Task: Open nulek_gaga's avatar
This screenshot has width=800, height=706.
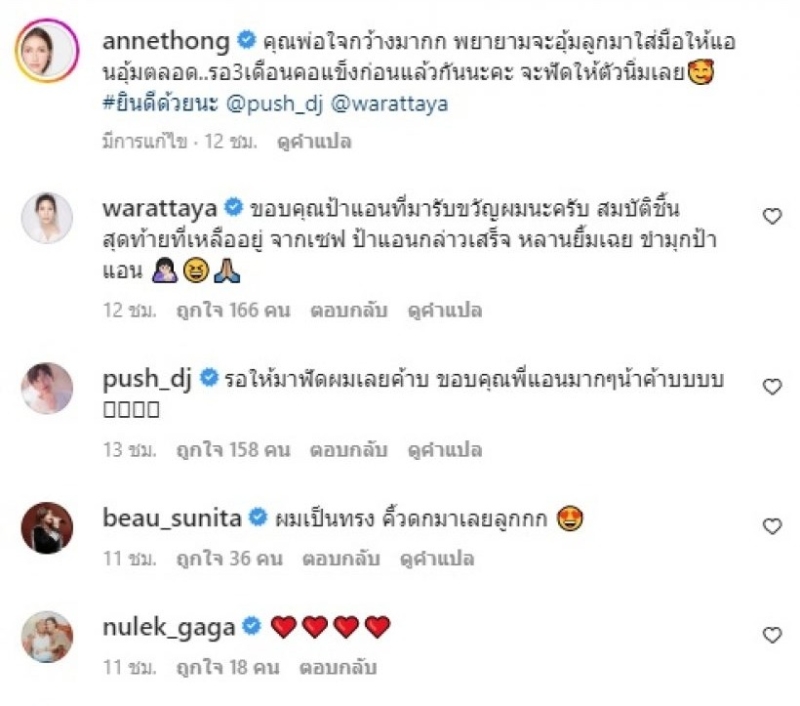Action: 47,637
